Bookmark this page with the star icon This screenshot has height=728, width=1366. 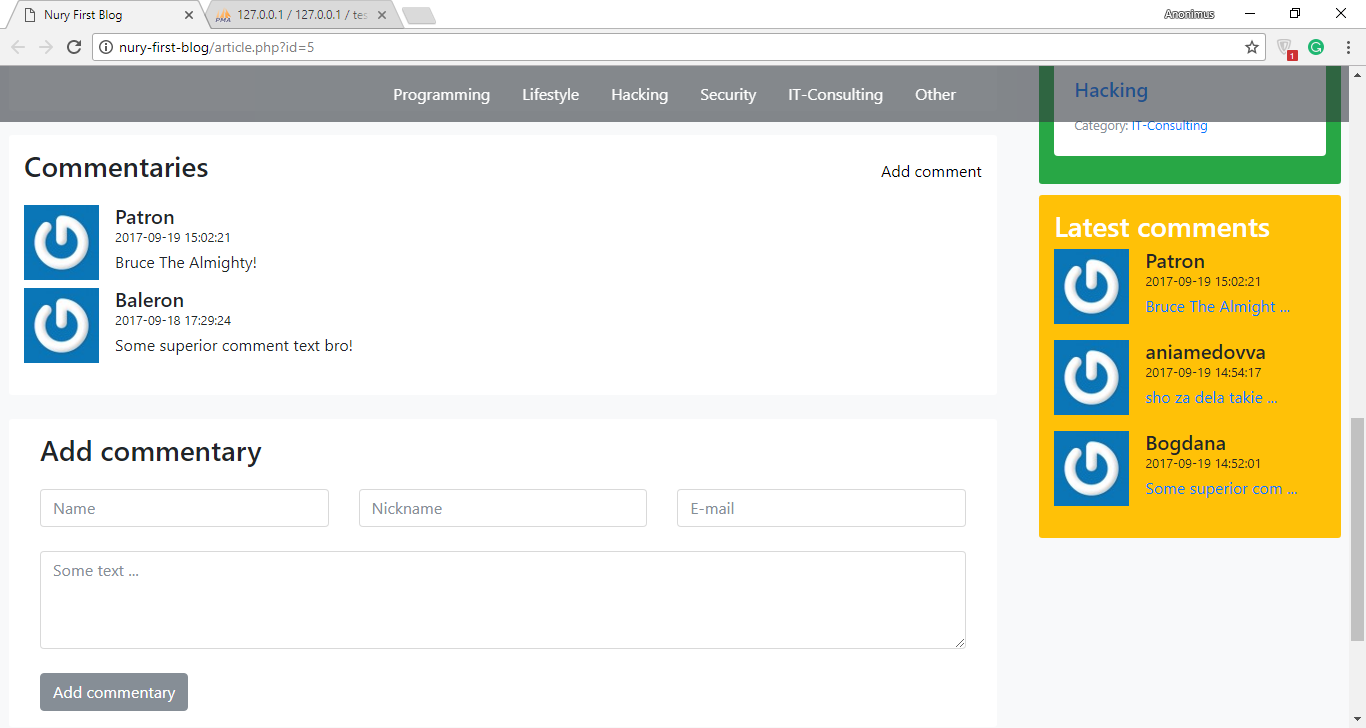click(1251, 47)
